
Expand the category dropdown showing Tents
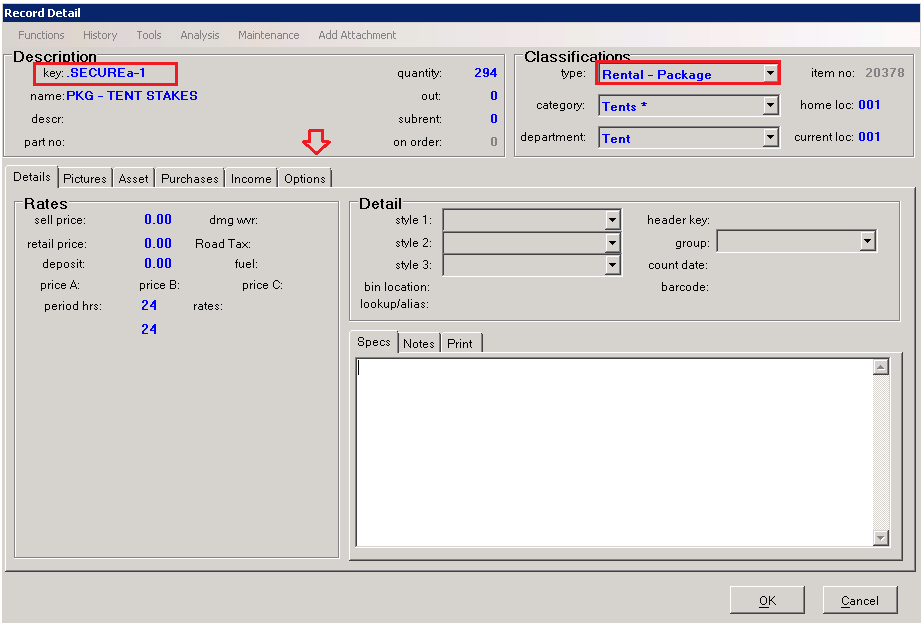(x=770, y=106)
